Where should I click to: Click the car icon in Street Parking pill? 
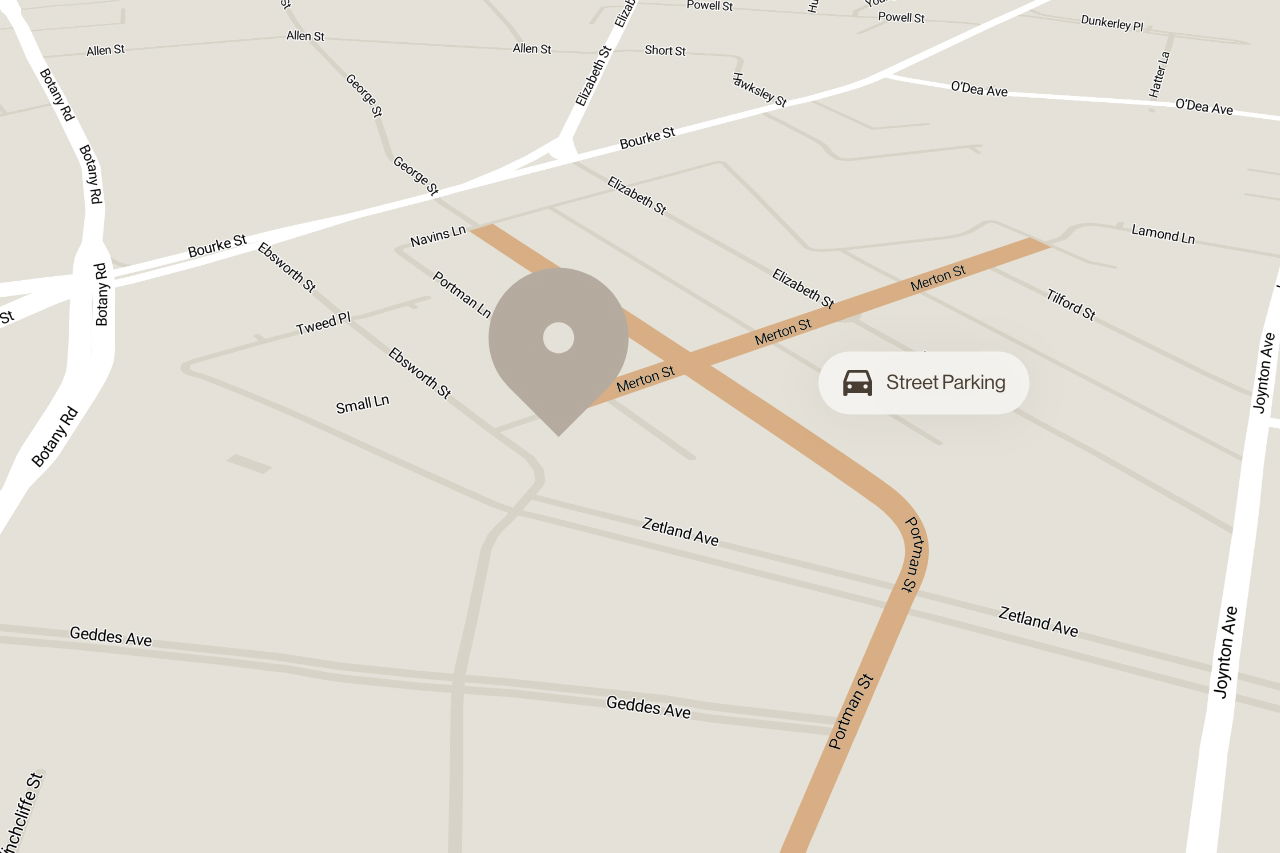tap(857, 383)
